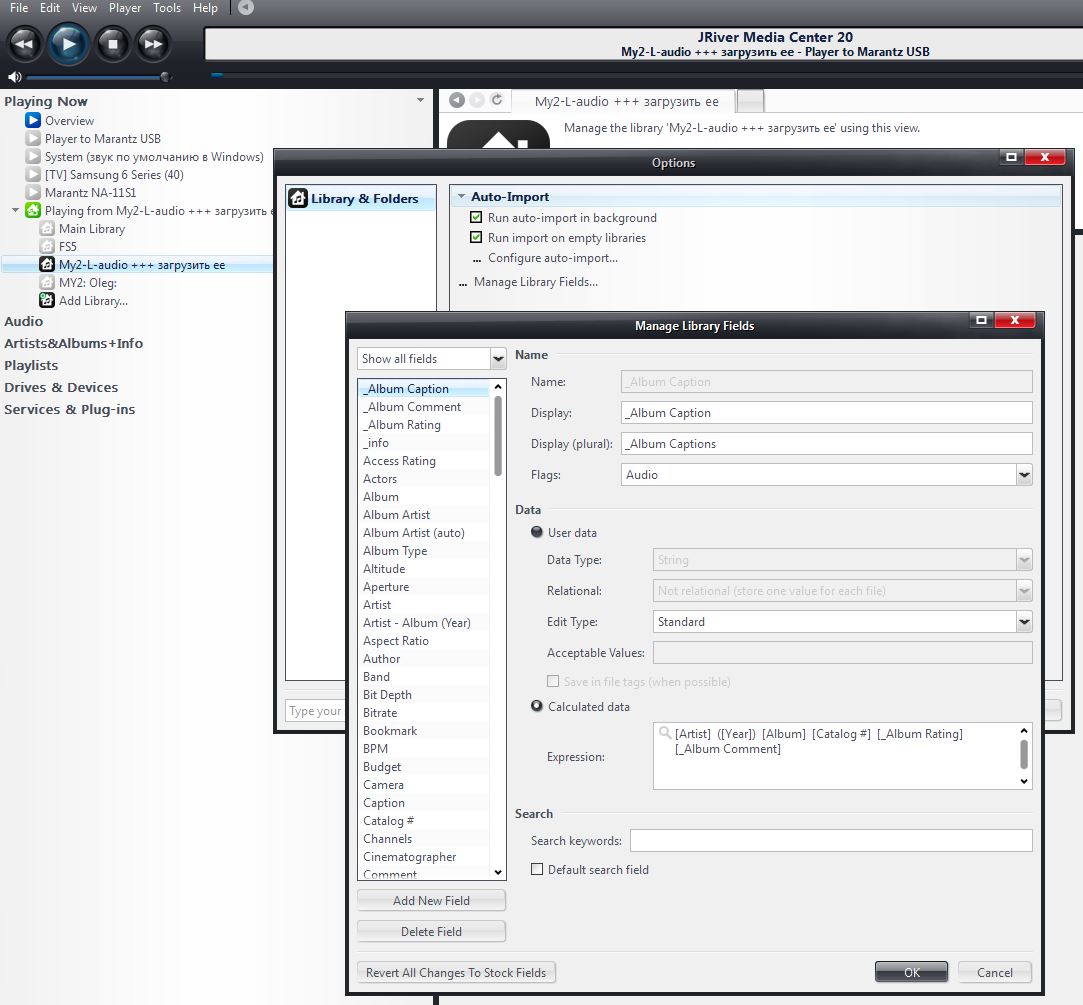Click the Add Library icon
1083x1005 pixels.
point(47,300)
